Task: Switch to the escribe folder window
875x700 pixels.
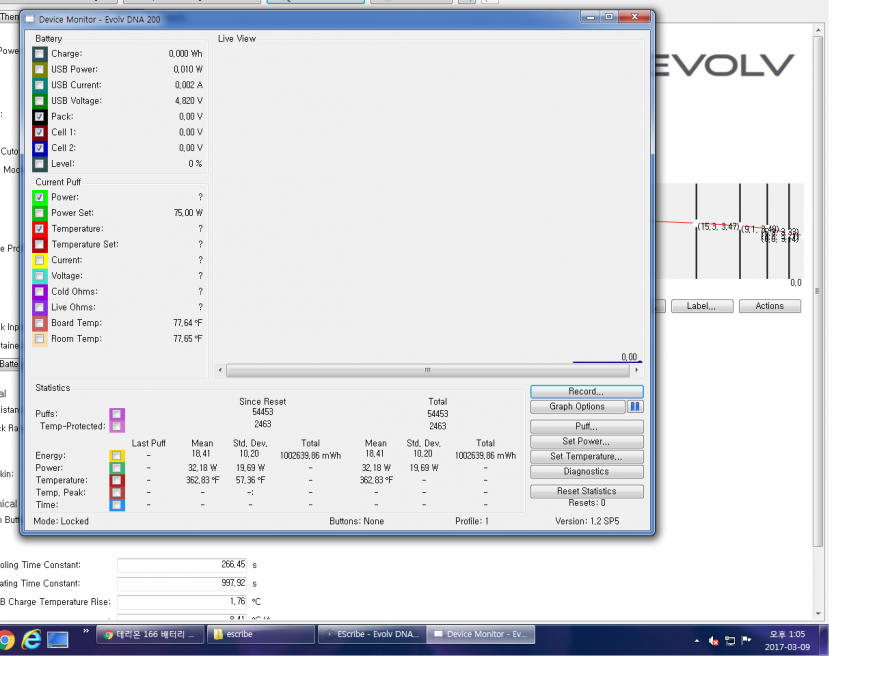Action: [261, 635]
